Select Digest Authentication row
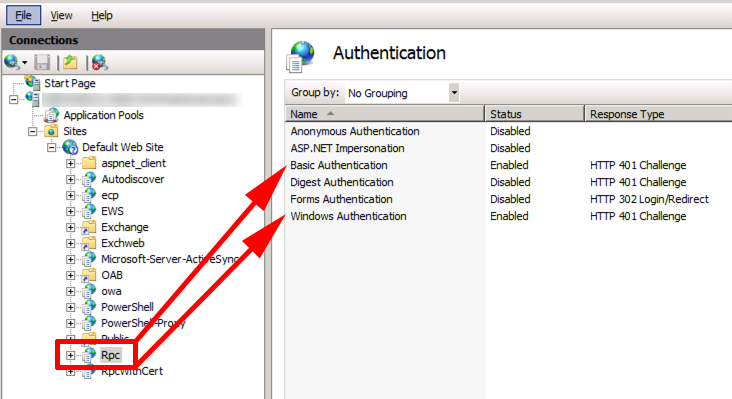Screen dimensions: 732x399 [508, 182]
